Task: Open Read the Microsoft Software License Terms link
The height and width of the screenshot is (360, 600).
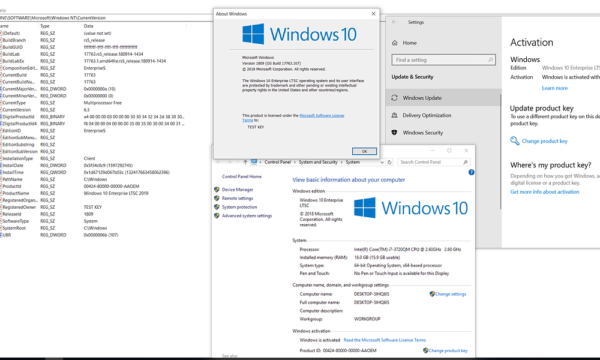Action: pos(384,340)
